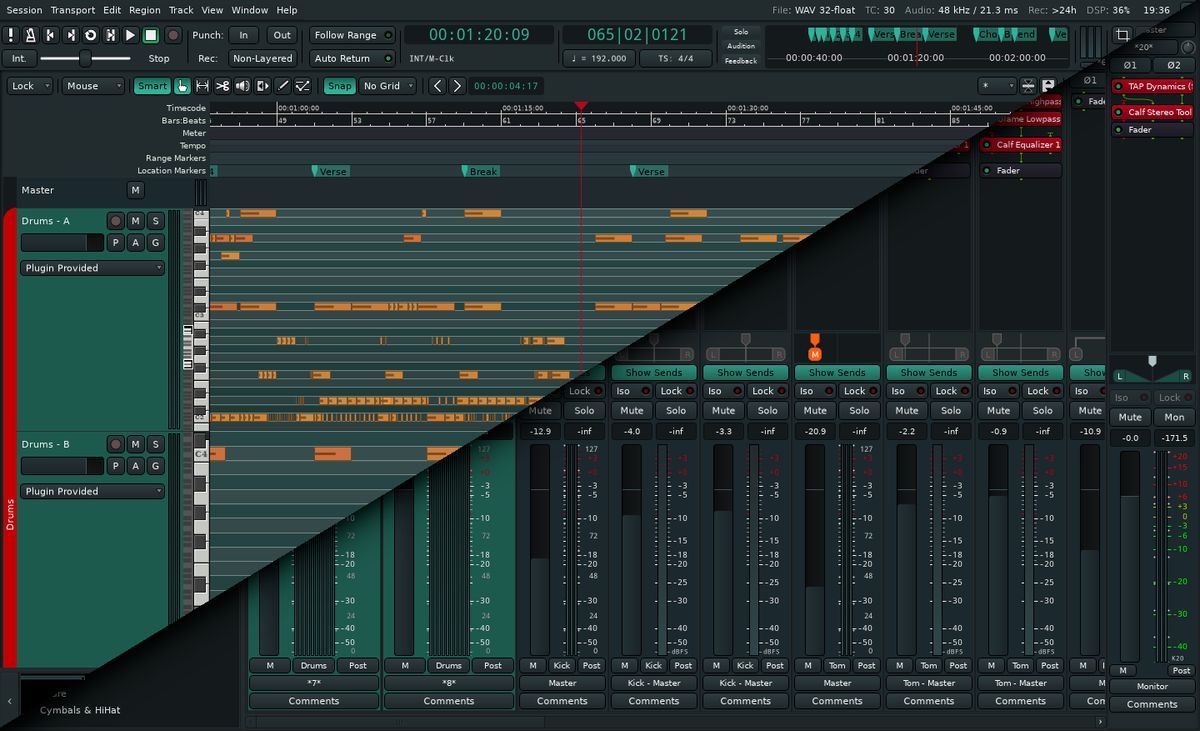The image size is (1200, 731).
Task: Toggle Auto Return option
Action: [x=352, y=58]
